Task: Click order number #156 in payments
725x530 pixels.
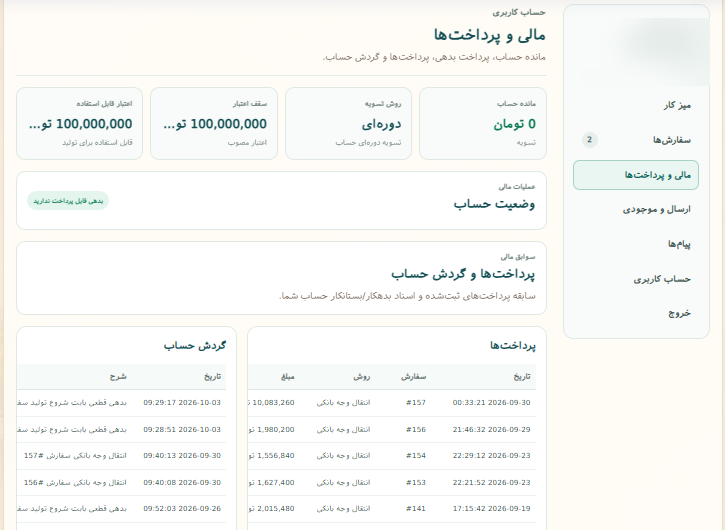Action: tap(416, 429)
